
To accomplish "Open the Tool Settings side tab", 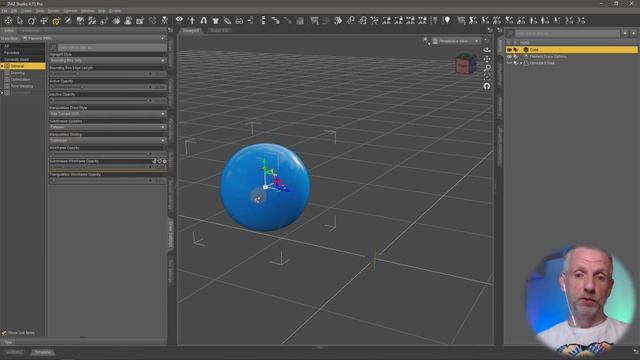I will 171,271.
